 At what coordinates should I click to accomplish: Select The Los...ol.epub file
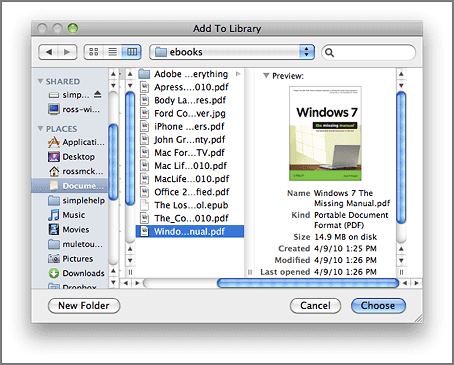pos(190,205)
